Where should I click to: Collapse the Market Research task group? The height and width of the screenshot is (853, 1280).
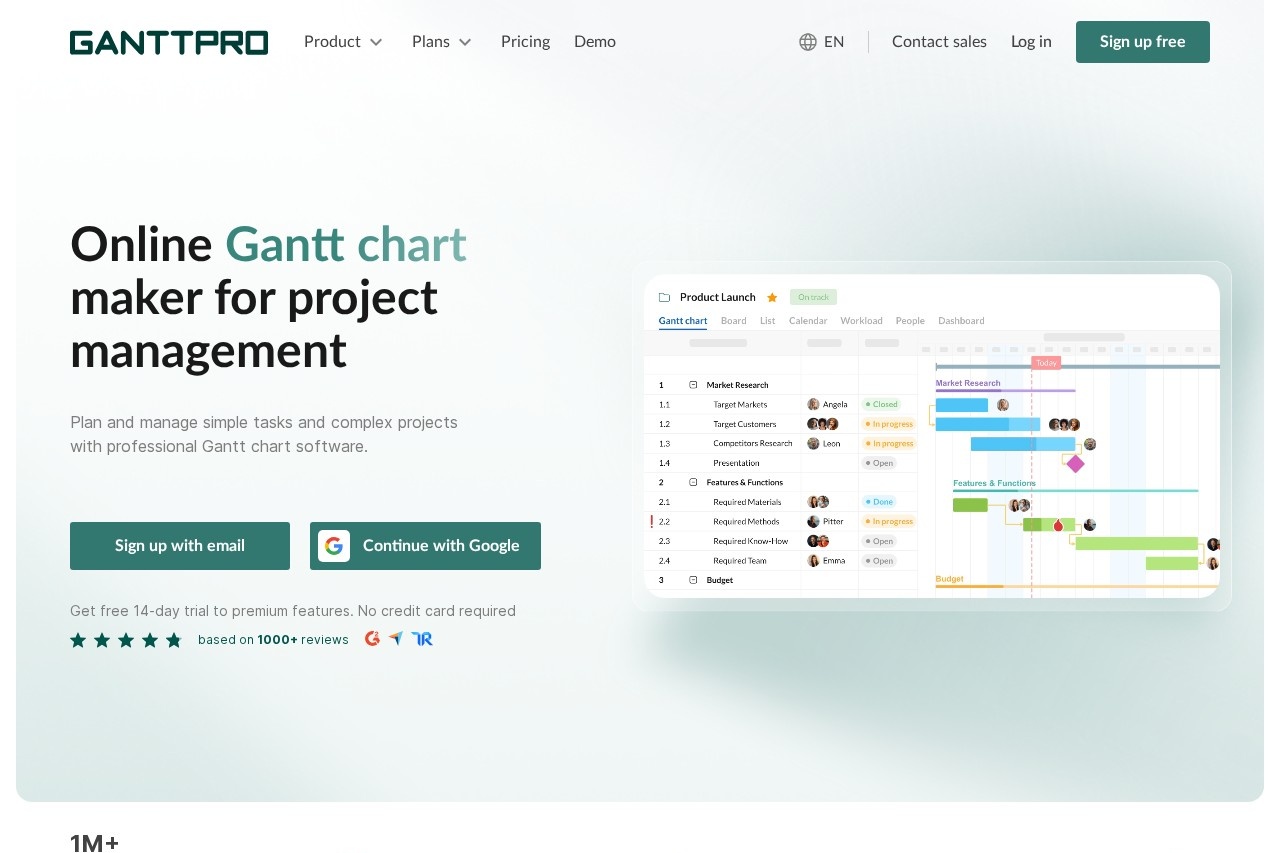point(693,385)
